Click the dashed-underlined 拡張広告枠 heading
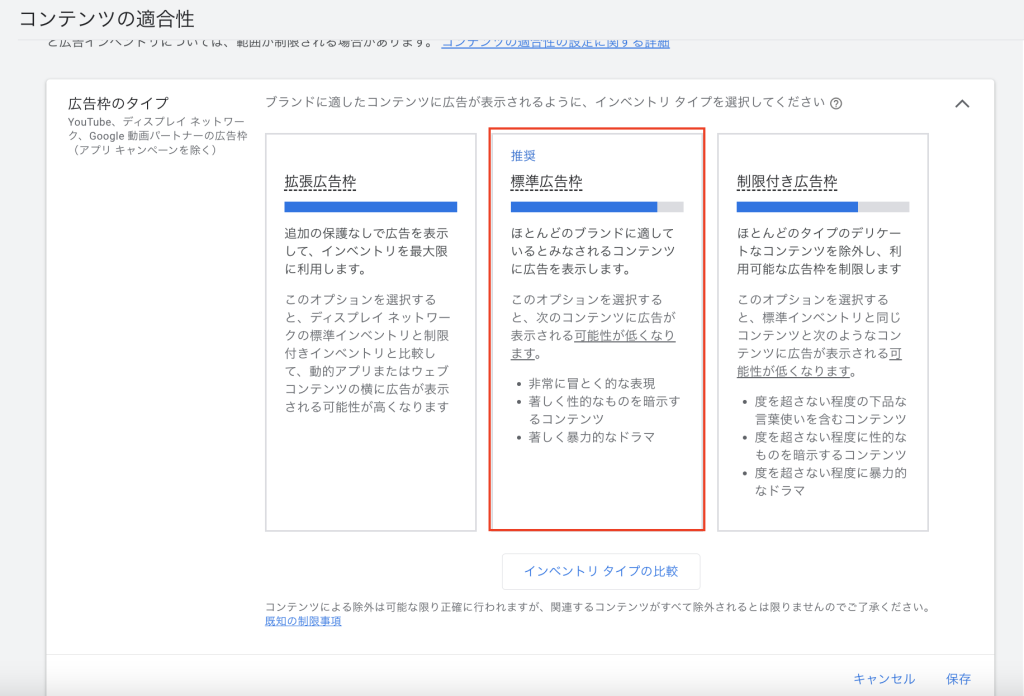The height and width of the screenshot is (696, 1024). pos(320,182)
